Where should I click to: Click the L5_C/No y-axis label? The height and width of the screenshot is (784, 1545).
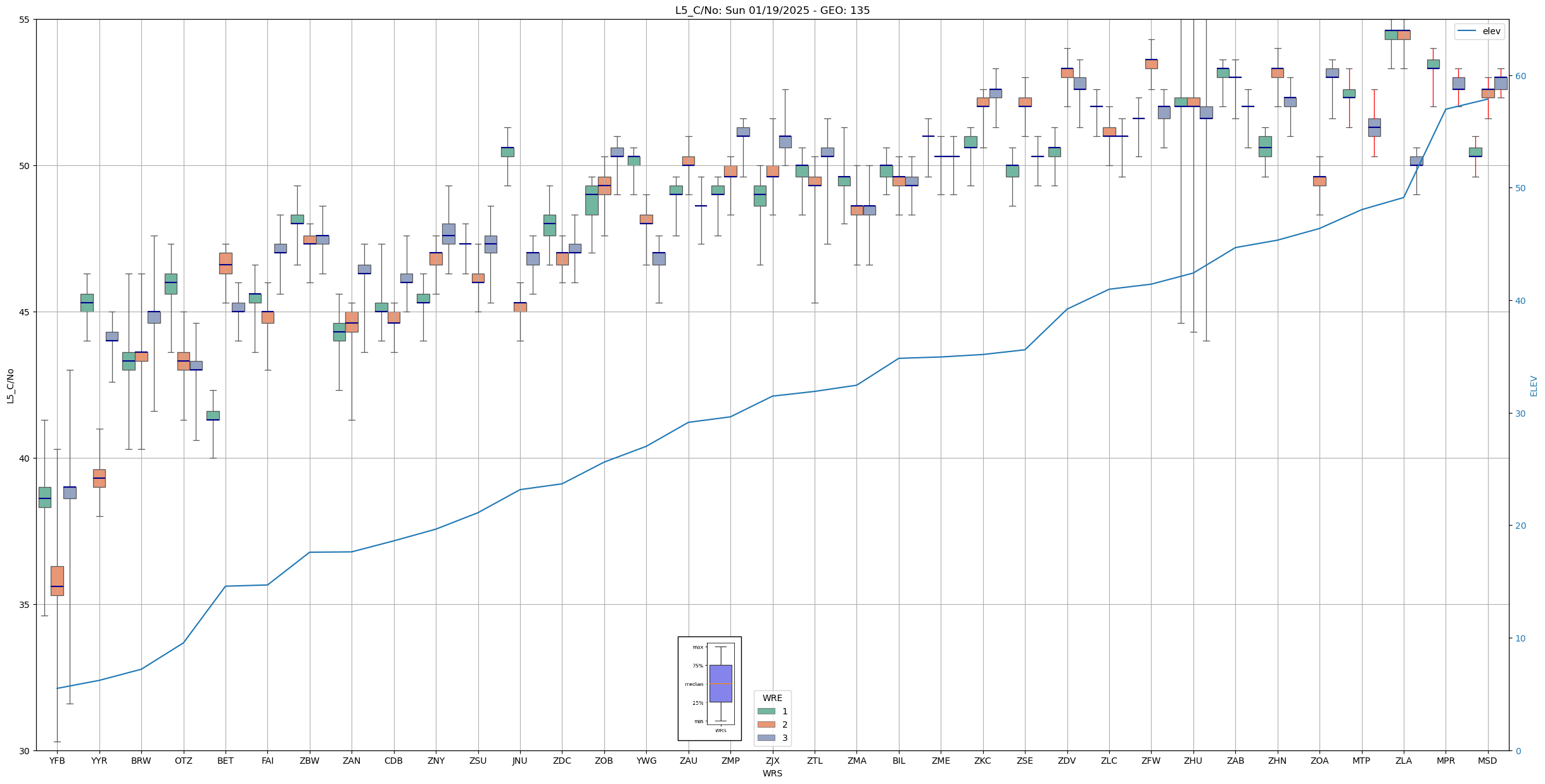pyautogui.click(x=10, y=385)
